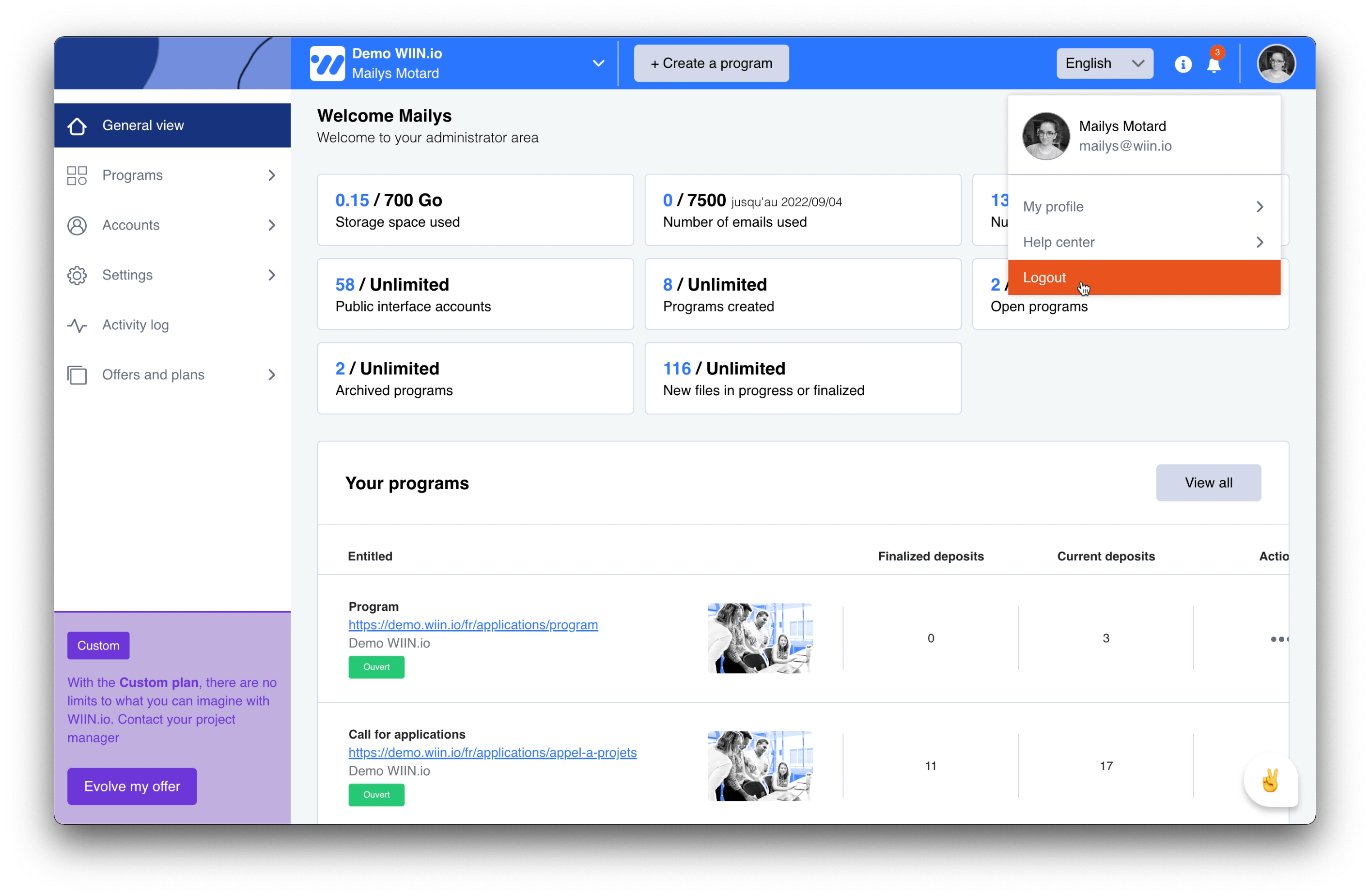The image size is (1370, 896).
Task: Click the Offers and plans icon
Action: [77, 374]
